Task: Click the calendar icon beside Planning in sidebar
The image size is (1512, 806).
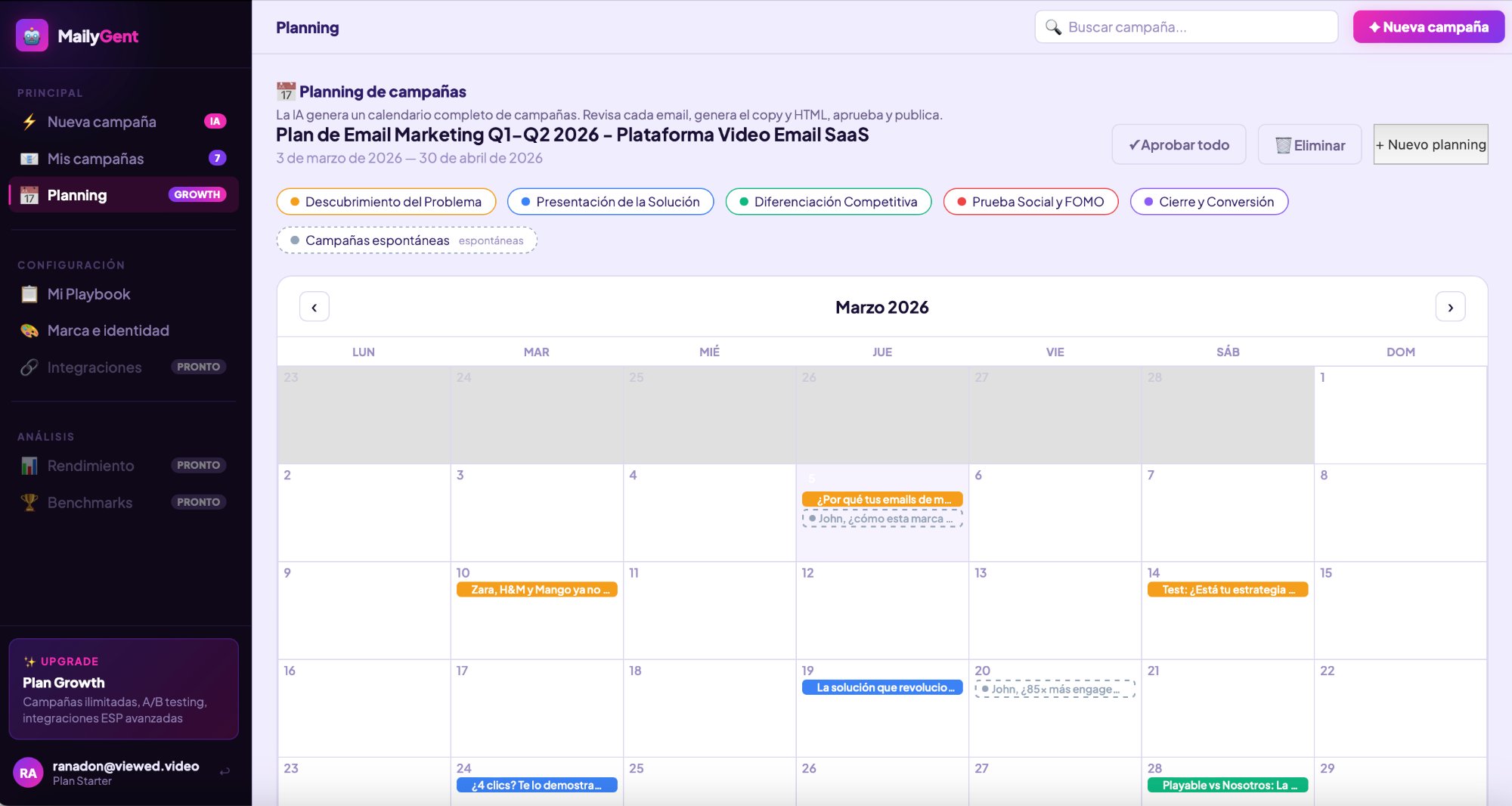Action: coord(29,195)
